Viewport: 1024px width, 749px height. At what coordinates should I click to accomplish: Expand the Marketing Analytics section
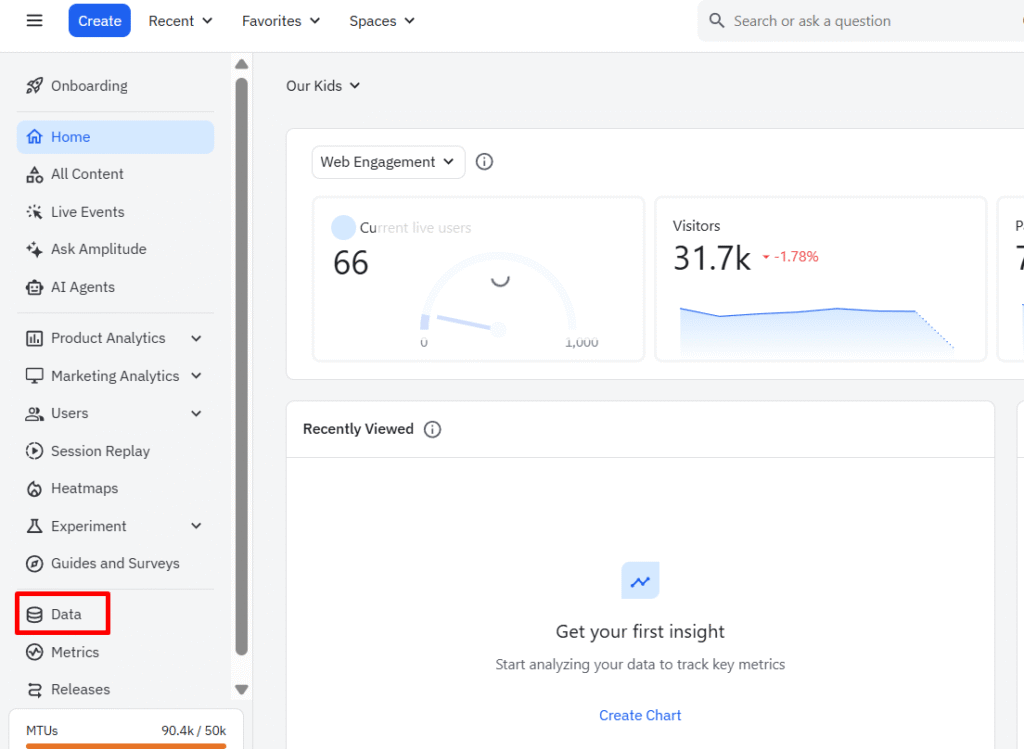click(x=196, y=376)
